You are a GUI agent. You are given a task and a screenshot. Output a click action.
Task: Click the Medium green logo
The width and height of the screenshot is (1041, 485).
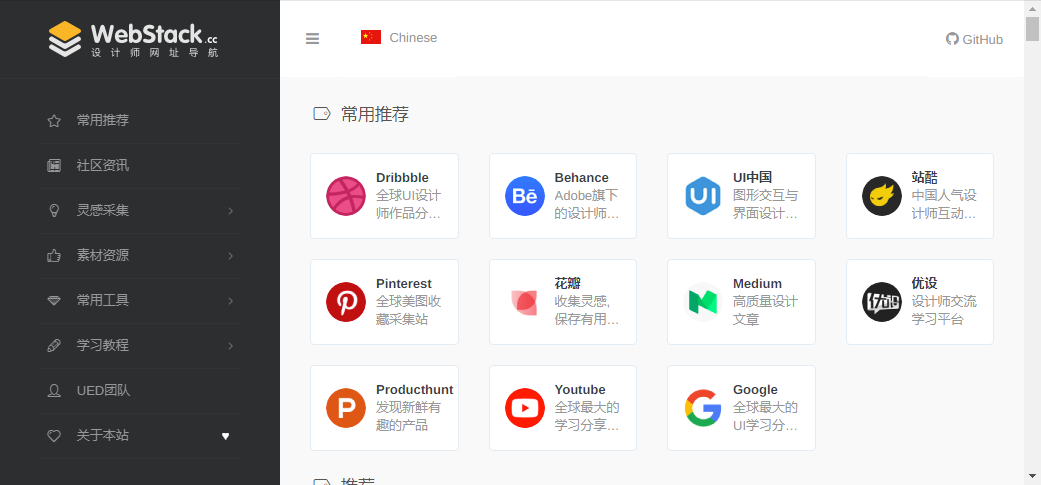(703, 302)
